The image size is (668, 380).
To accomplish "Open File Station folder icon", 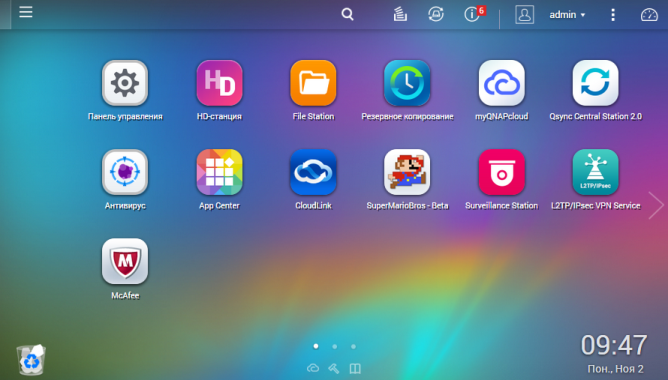I will pos(313,83).
